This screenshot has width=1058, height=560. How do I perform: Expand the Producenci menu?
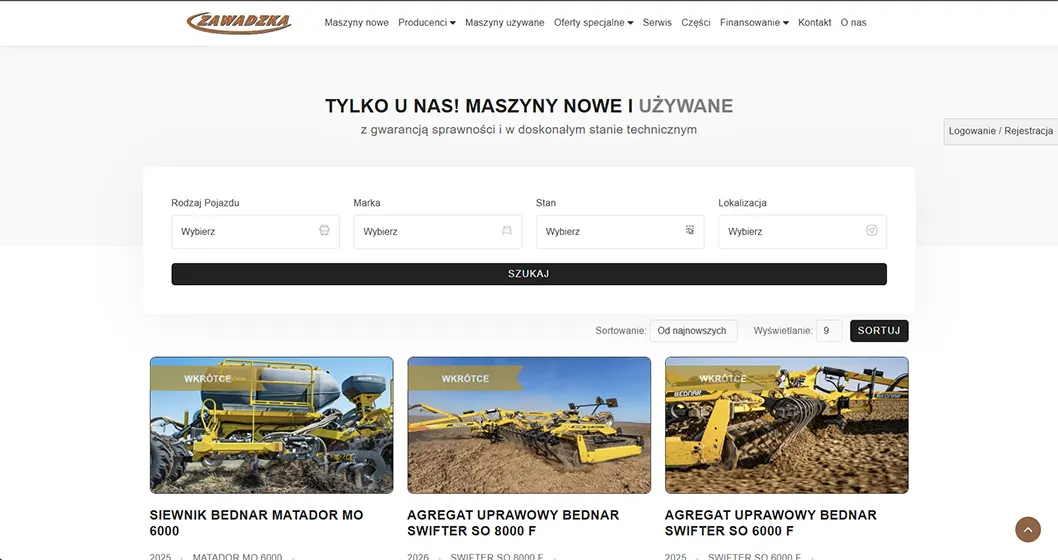tap(426, 22)
